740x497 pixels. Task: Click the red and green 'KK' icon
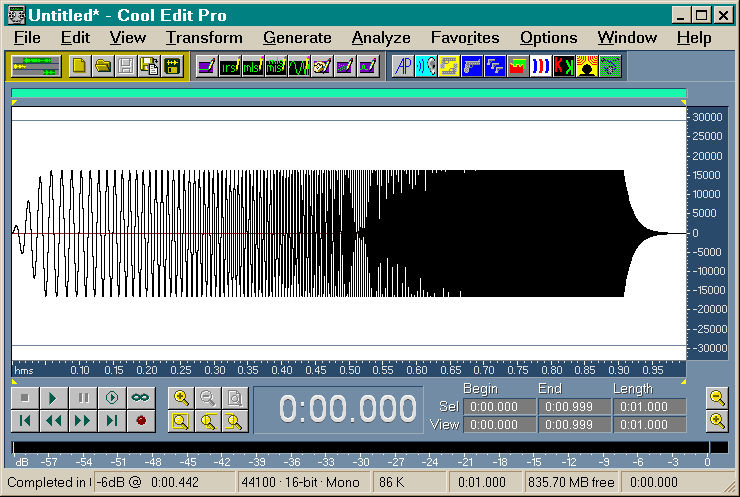564,66
